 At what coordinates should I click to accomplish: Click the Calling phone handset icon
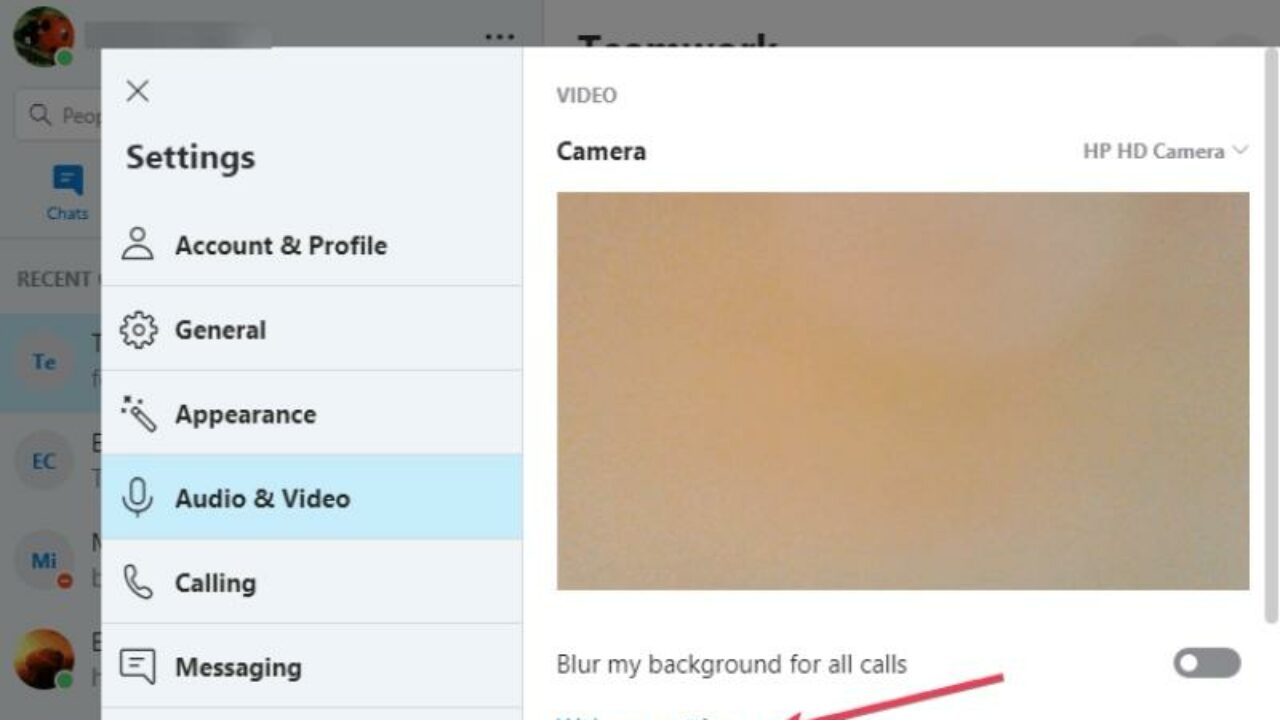click(x=138, y=583)
